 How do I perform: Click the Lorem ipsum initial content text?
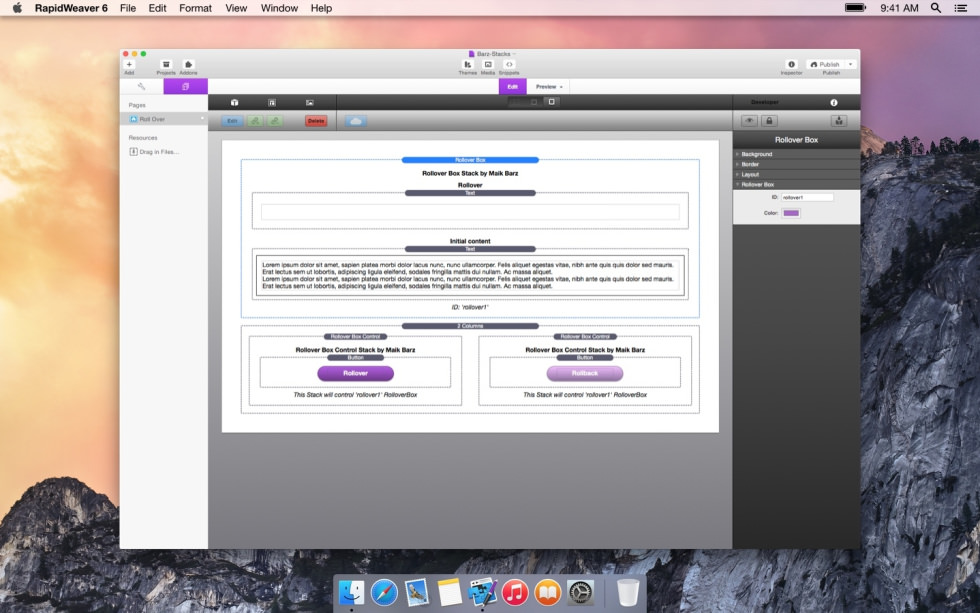pyautogui.click(x=470, y=276)
